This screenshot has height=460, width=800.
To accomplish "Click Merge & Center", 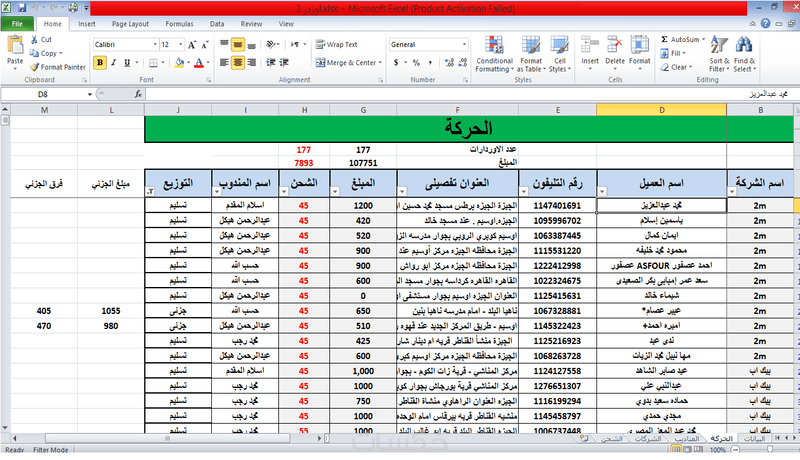I will click(x=348, y=63).
